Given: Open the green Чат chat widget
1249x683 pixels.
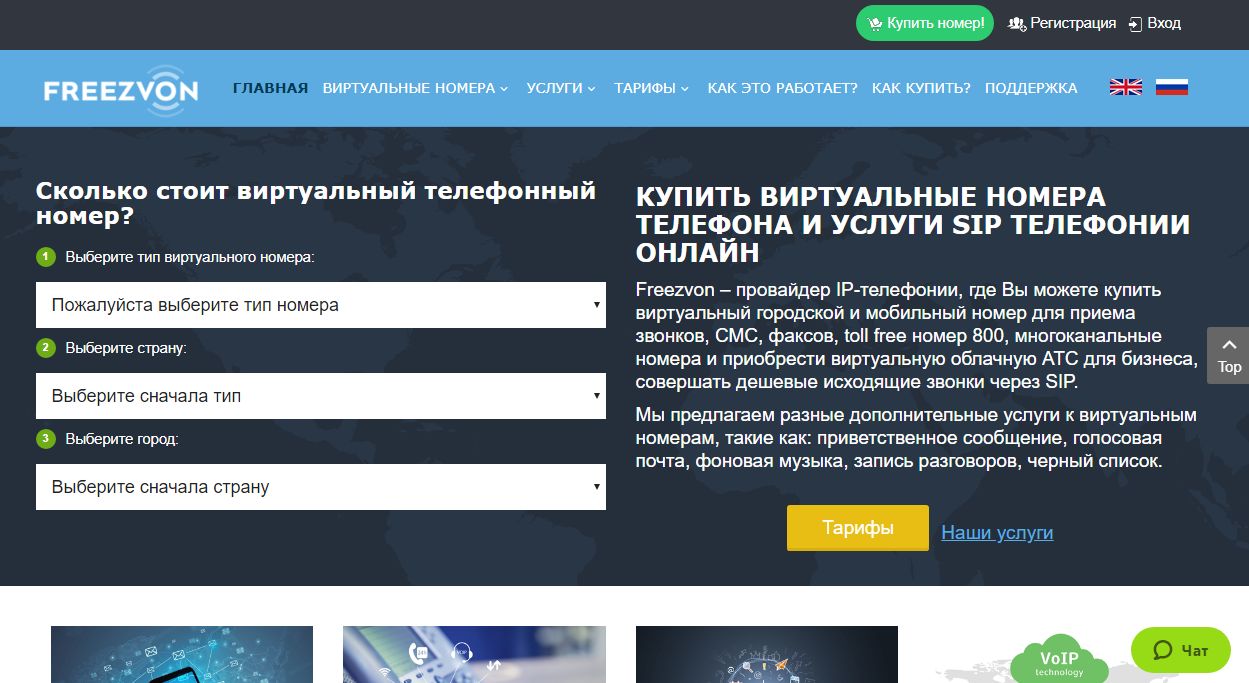Looking at the screenshot, I should click(x=1180, y=650).
